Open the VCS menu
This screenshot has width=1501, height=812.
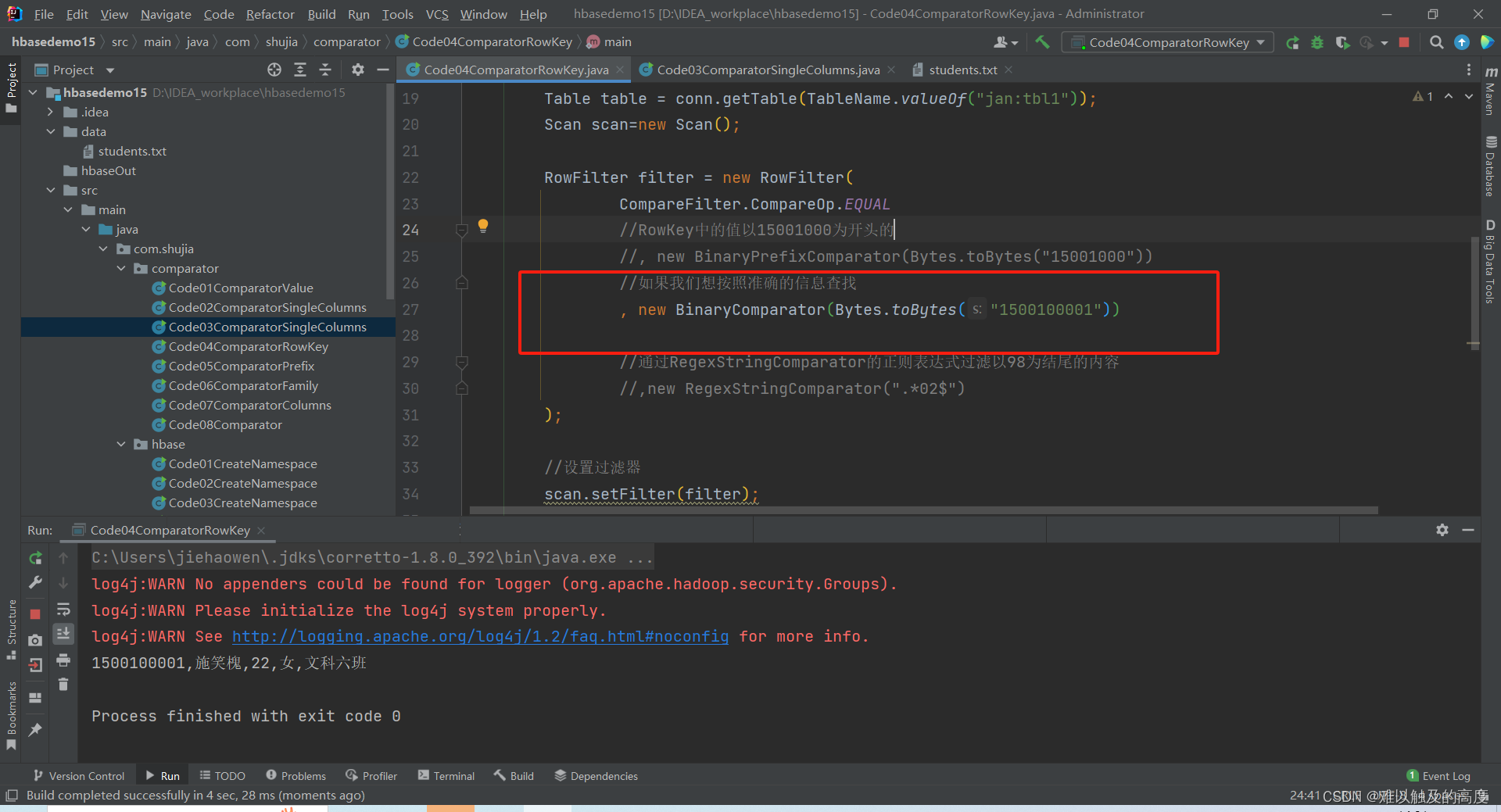pyautogui.click(x=437, y=14)
